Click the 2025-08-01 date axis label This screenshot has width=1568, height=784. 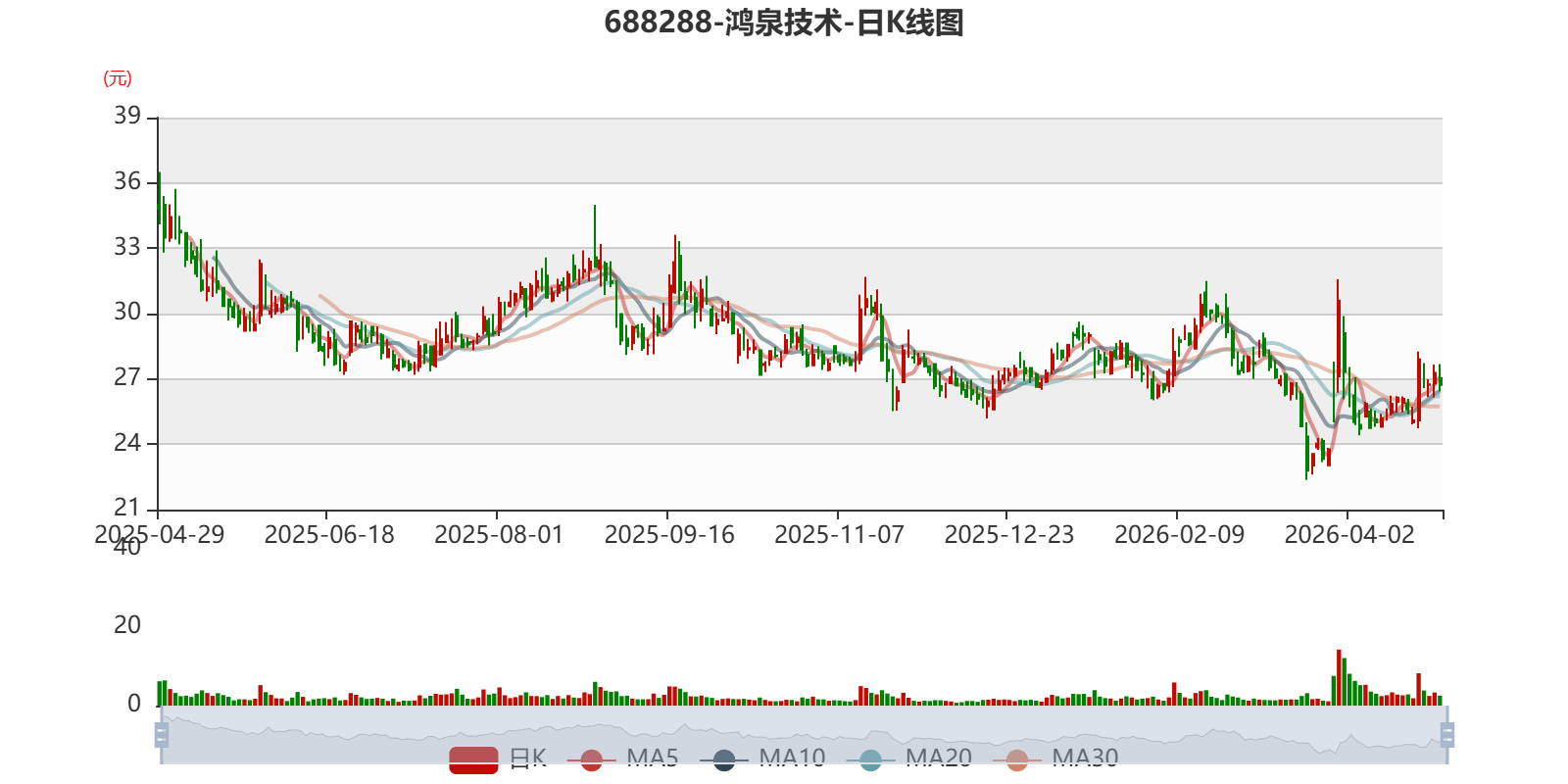(499, 535)
